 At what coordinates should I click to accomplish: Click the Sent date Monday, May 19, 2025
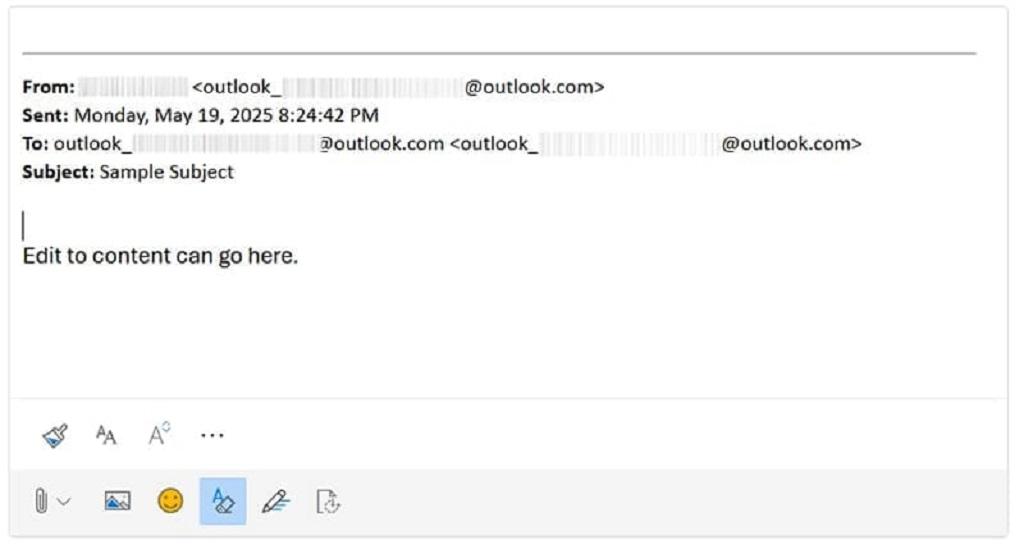(x=226, y=115)
